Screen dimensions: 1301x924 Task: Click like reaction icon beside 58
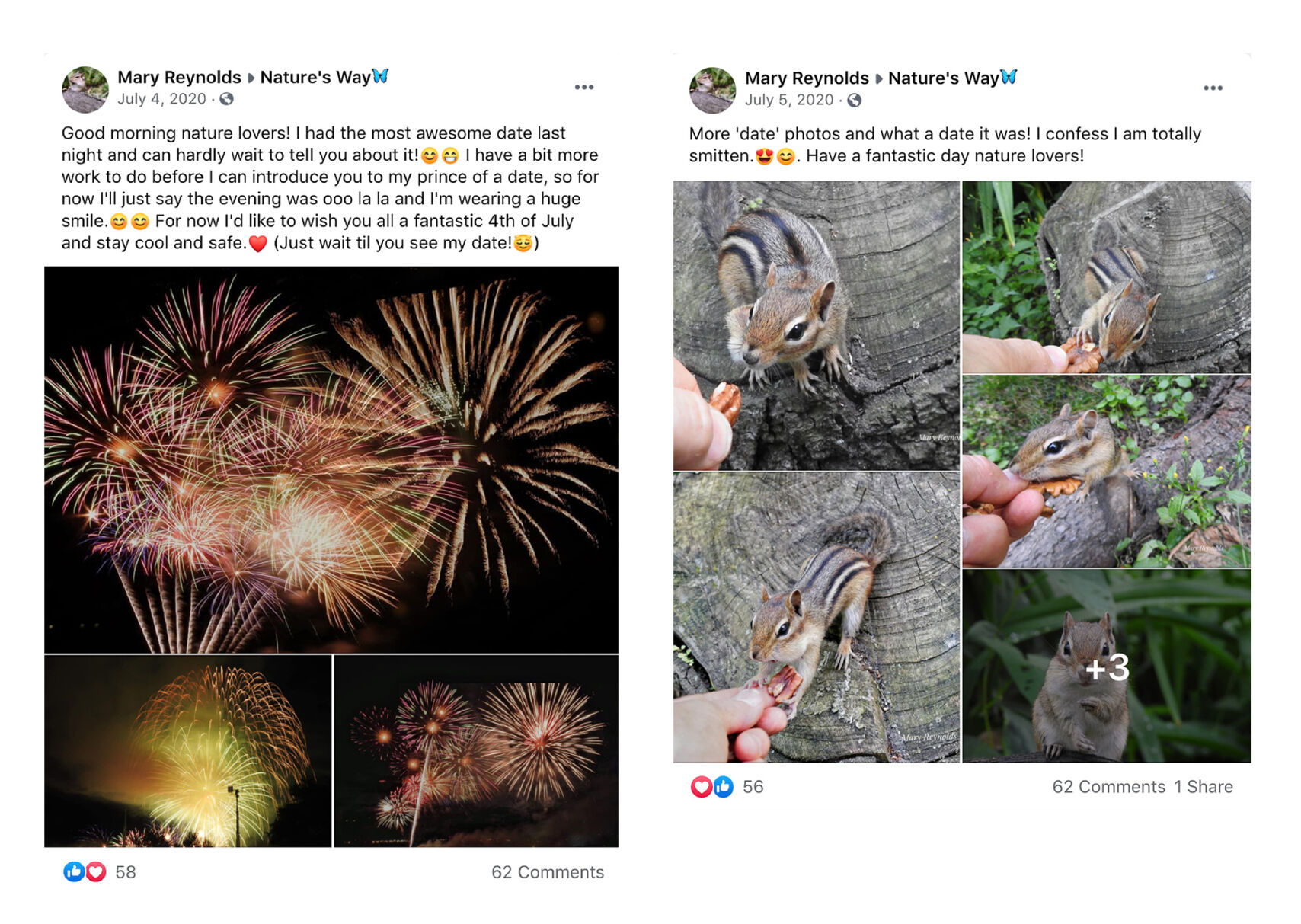click(74, 871)
